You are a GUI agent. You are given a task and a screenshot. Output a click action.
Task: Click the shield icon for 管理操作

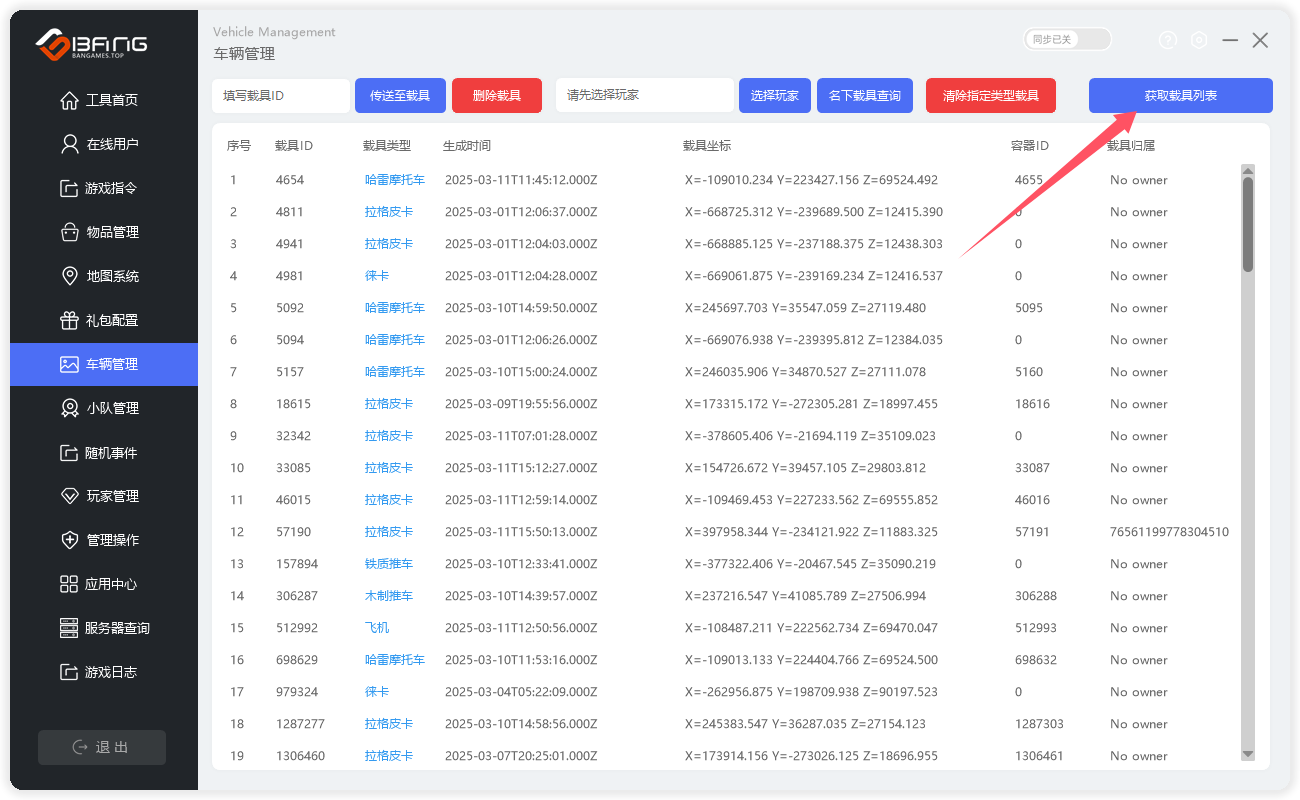tap(69, 540)
